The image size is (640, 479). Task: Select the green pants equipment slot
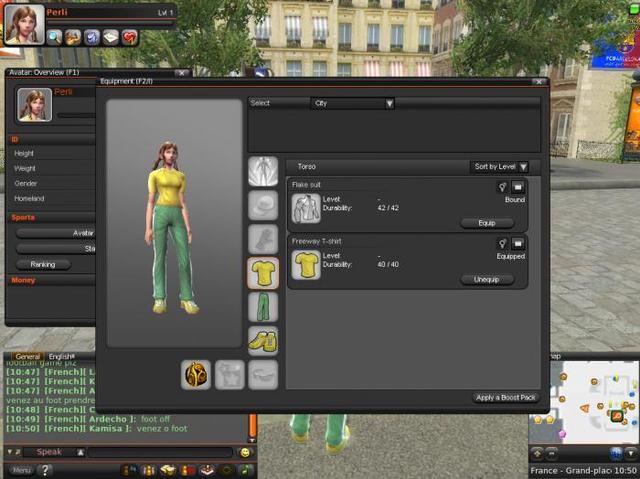[263, 307]
